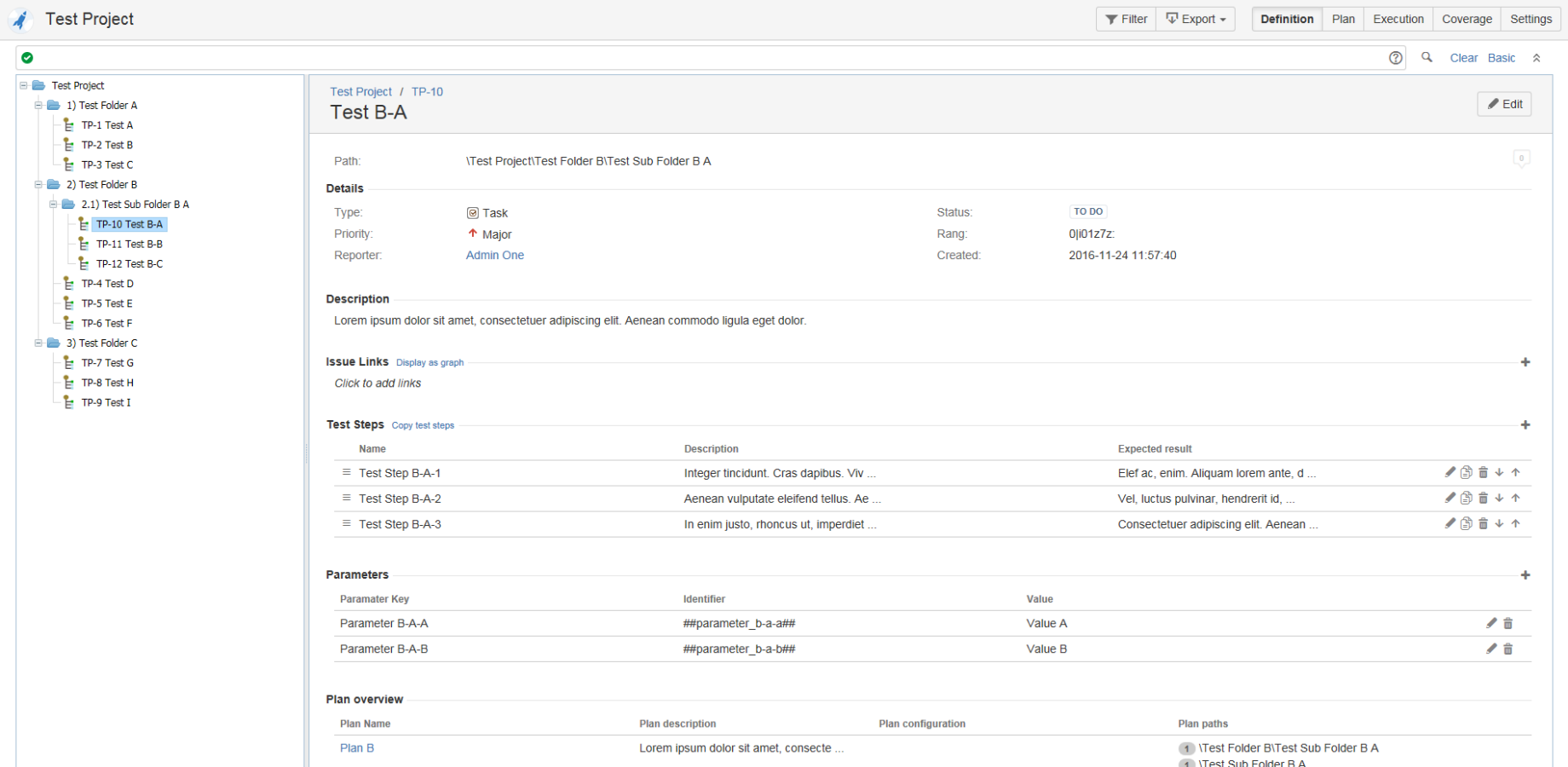Collapse Test Folder A in tree
1568x767 pixels.
click(x=38, y=106)
